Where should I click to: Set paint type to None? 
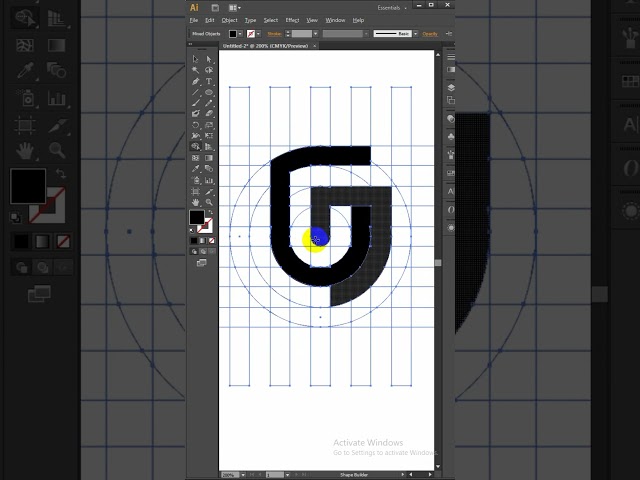coord(211,241)
